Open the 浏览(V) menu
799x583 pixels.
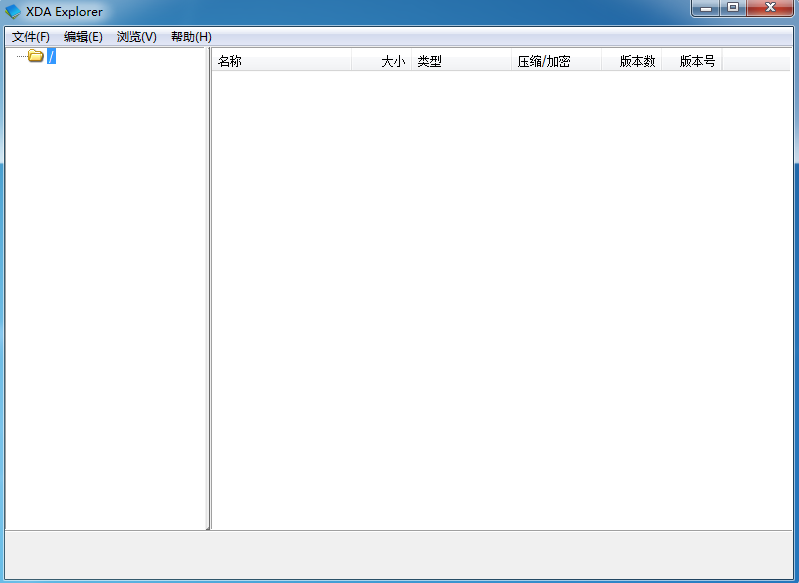coord(137,37)
